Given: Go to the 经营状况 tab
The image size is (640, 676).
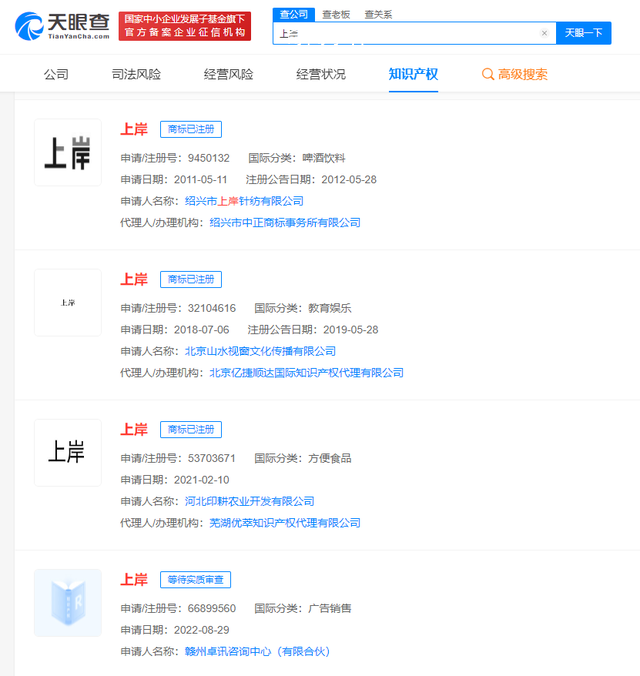Looking at the screenshot, I should 321,75.
